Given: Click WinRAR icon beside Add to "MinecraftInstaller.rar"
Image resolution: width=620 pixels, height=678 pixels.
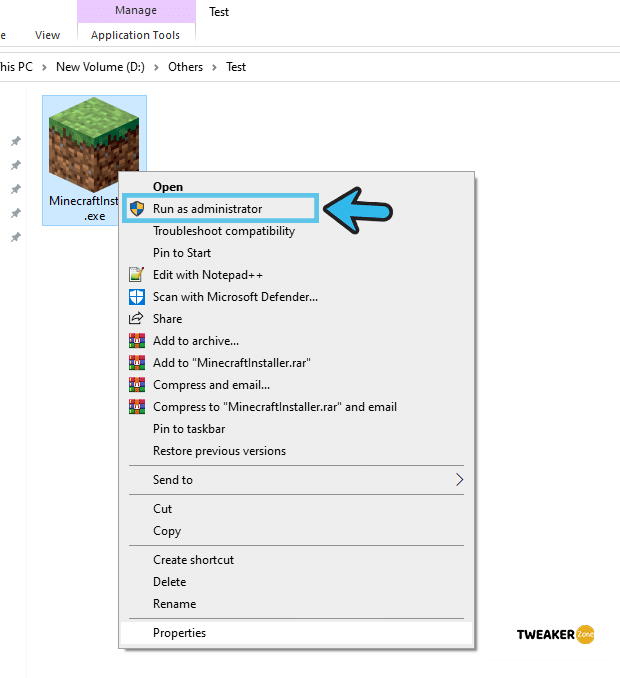Looking at the screenshot, I should tap(137, 363).
